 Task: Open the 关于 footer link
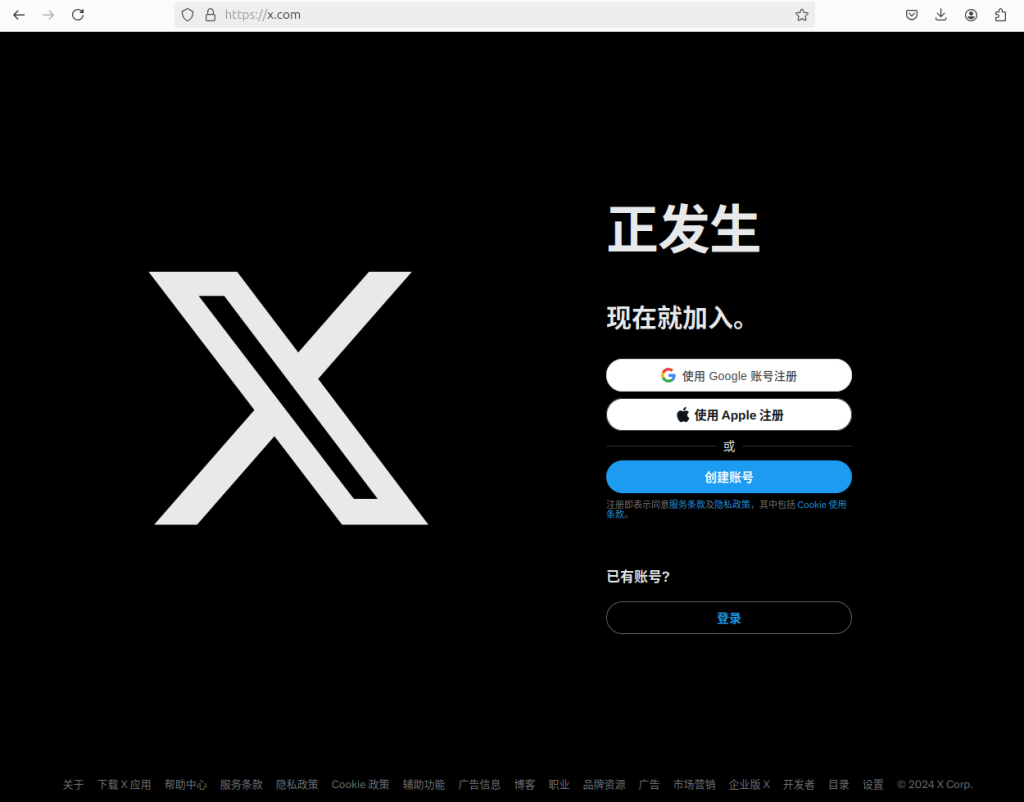click(73, 785)
